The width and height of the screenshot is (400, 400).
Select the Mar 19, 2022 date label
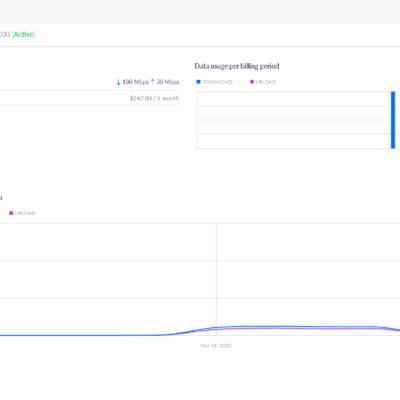click(216, 346)
